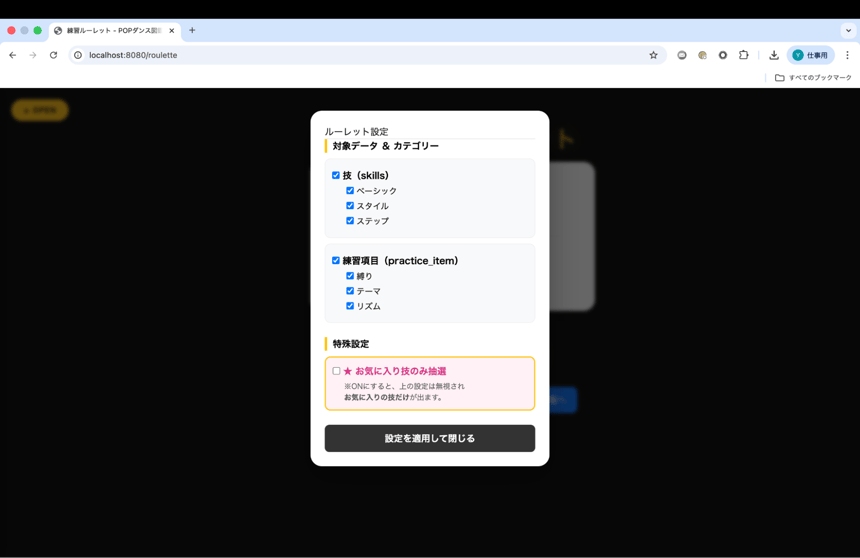Expand the tab search dropdown arrow
Screen dimensions: 860x558
[848, 31]
